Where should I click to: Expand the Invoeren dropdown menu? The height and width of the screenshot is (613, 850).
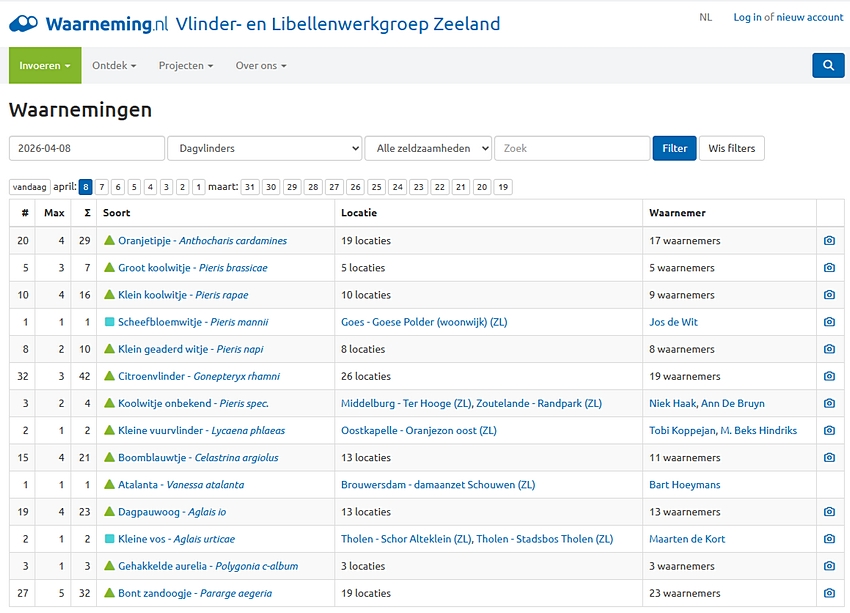[44, 65]
